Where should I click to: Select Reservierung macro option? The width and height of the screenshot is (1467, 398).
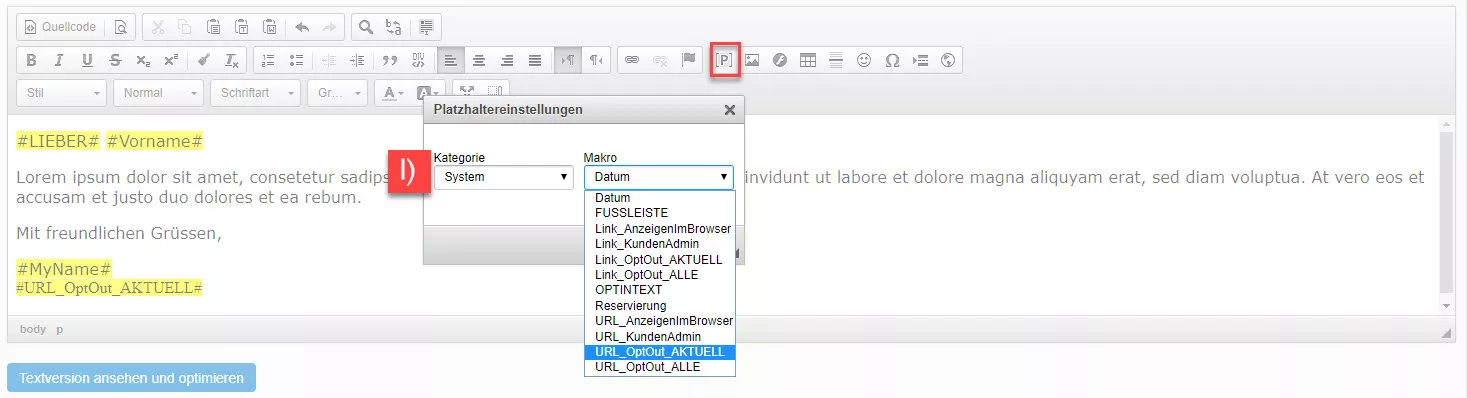(660, 305)
